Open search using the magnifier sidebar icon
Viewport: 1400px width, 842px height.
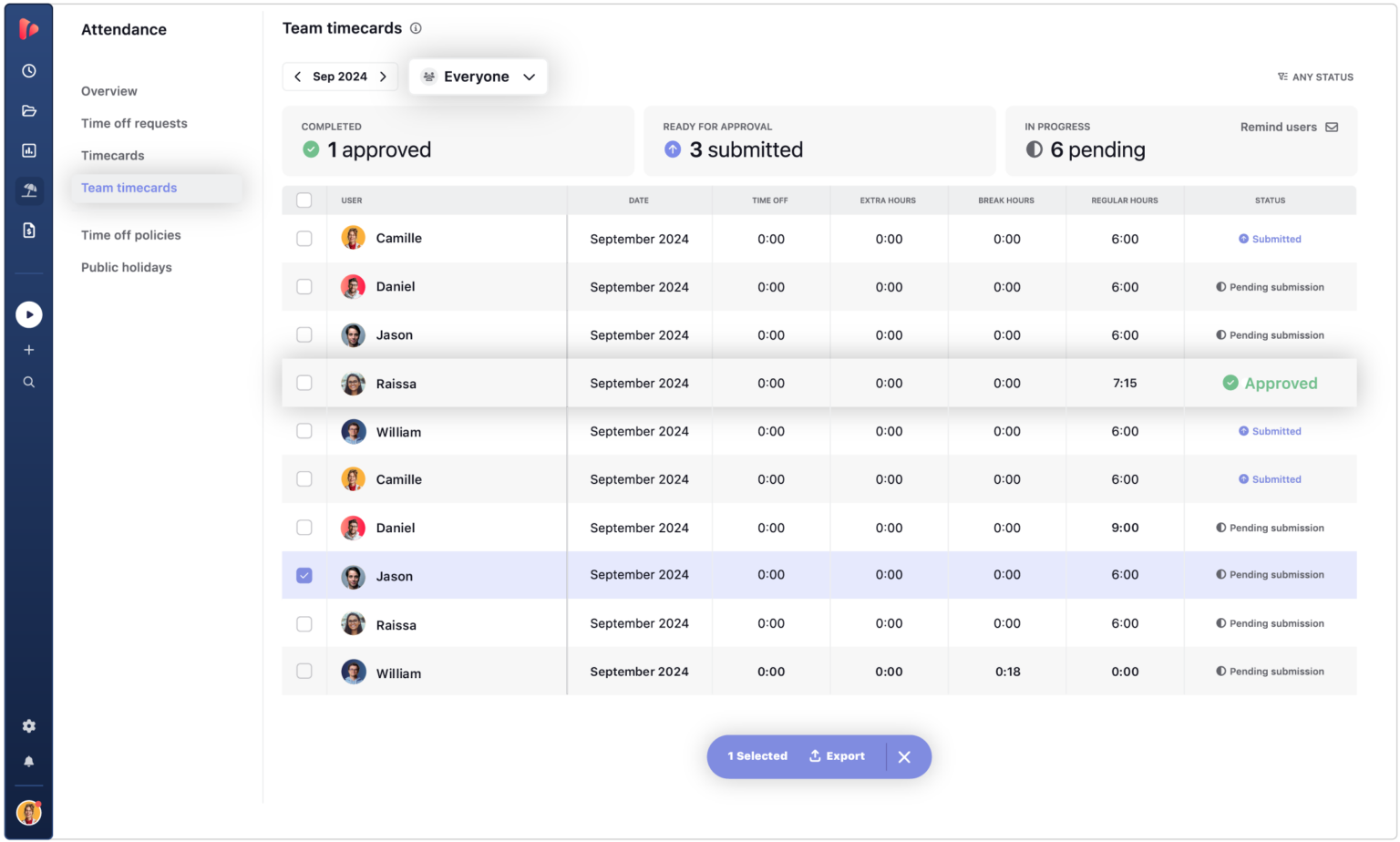point(28,382)
